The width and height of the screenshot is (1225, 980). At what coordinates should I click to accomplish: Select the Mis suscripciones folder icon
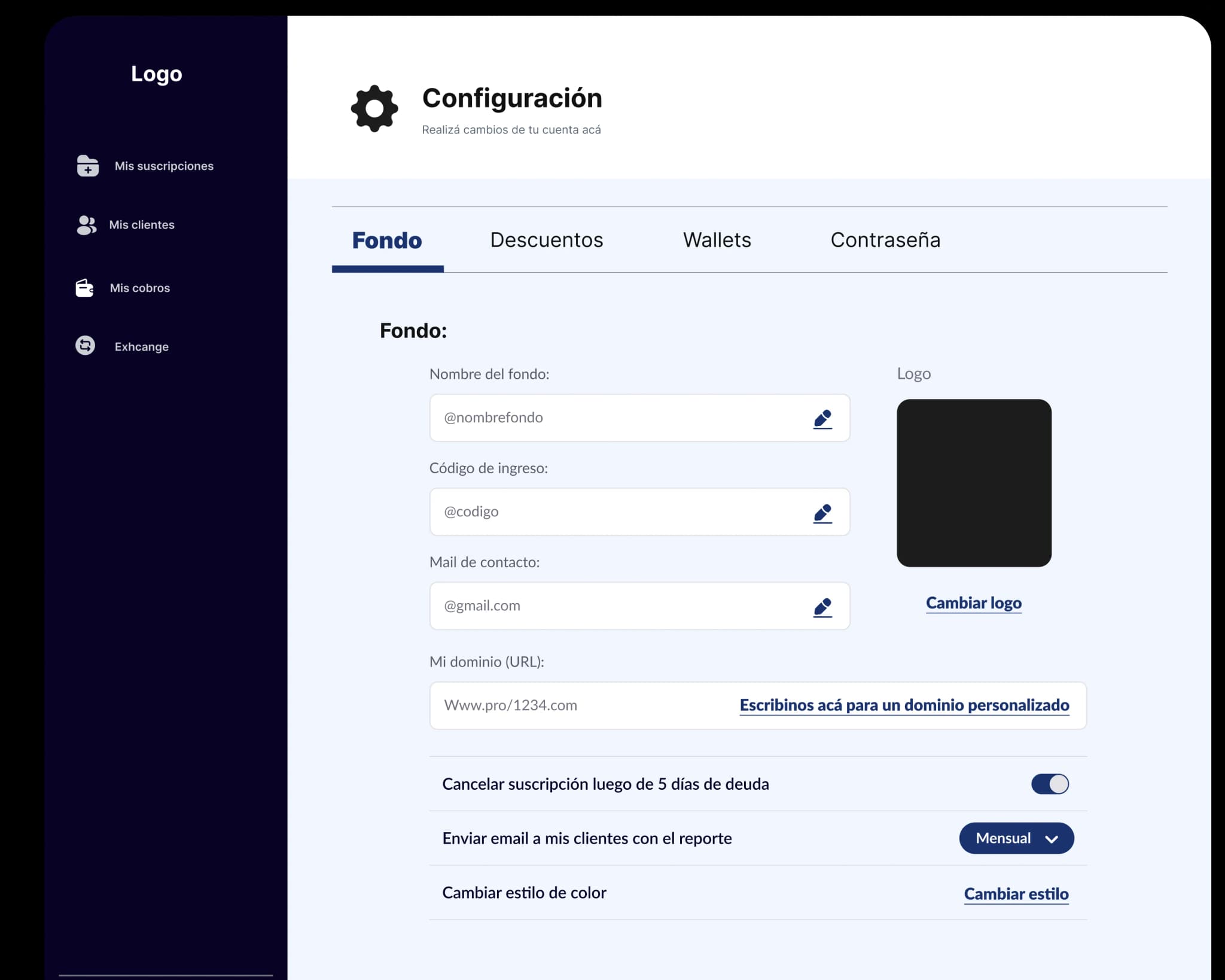coord(87,166)
